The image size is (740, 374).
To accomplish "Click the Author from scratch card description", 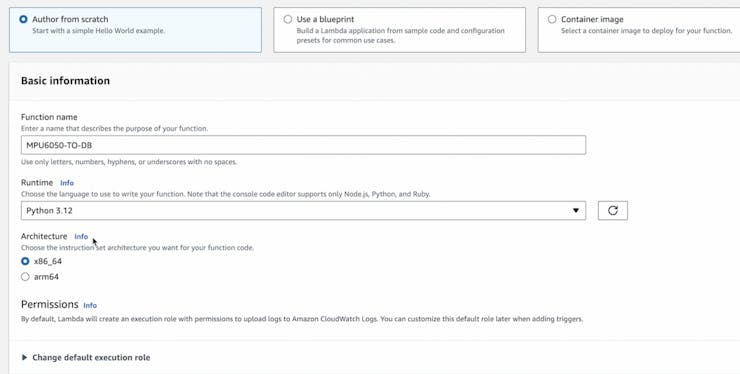I will 99,31.
